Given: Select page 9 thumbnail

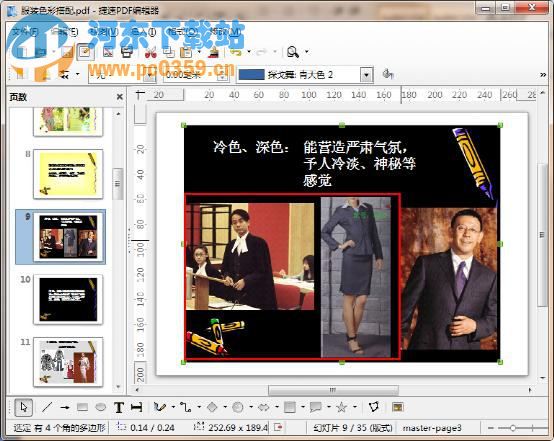Looking at the screenshot, I should coord(68,236).
